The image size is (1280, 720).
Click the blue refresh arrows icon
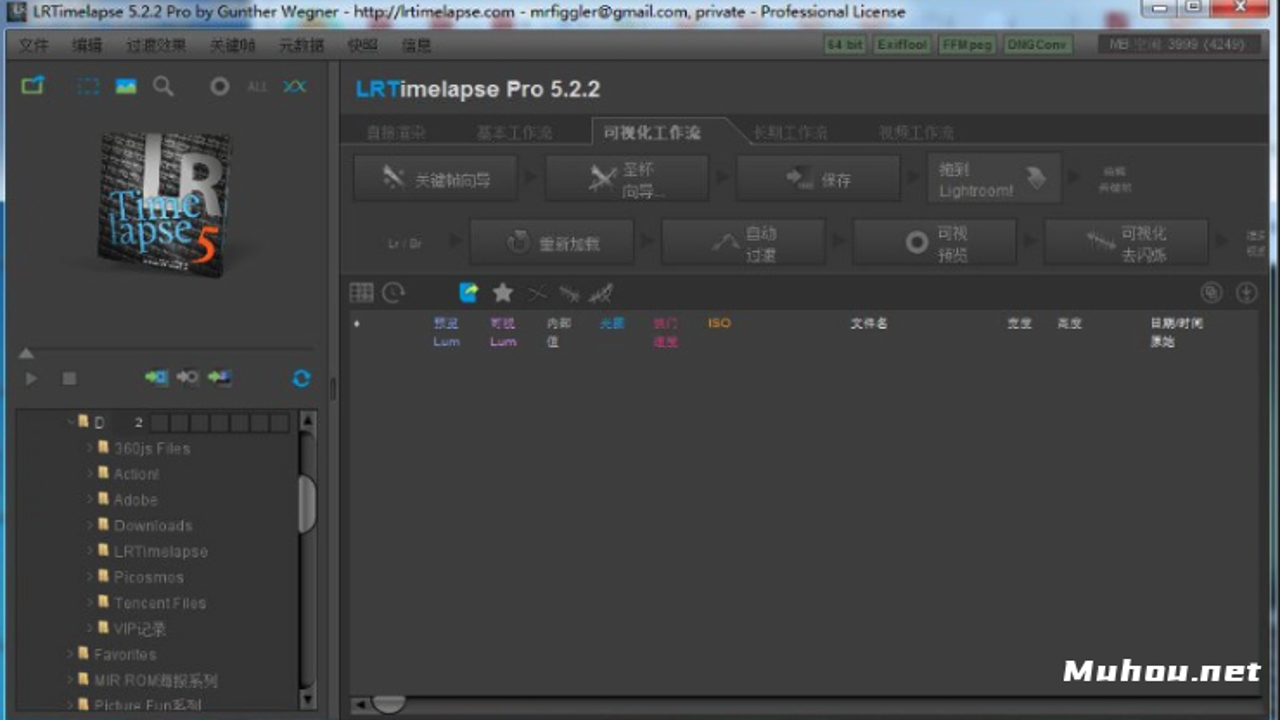pos(301,378)
